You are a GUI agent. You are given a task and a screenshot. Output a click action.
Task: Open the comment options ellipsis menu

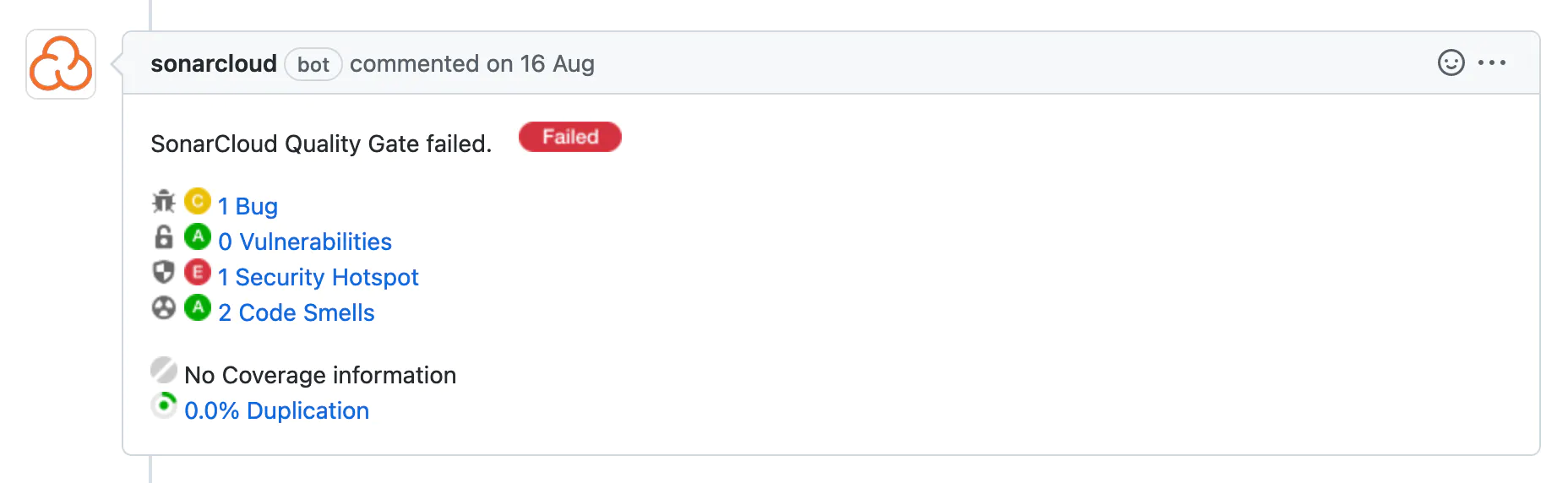(1492, 62)
